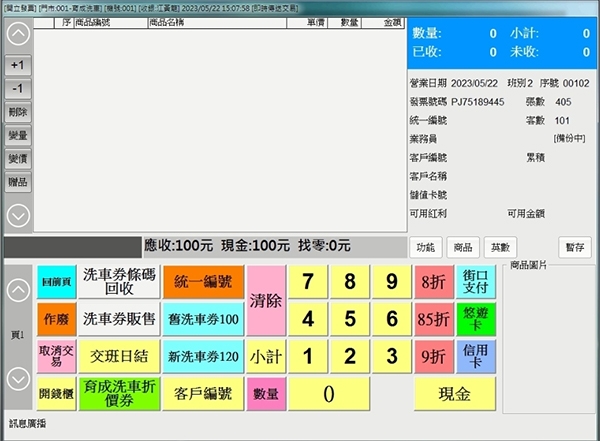
Task: Choose 信用卡 credit card payment
Action: (x=476, y=356)
